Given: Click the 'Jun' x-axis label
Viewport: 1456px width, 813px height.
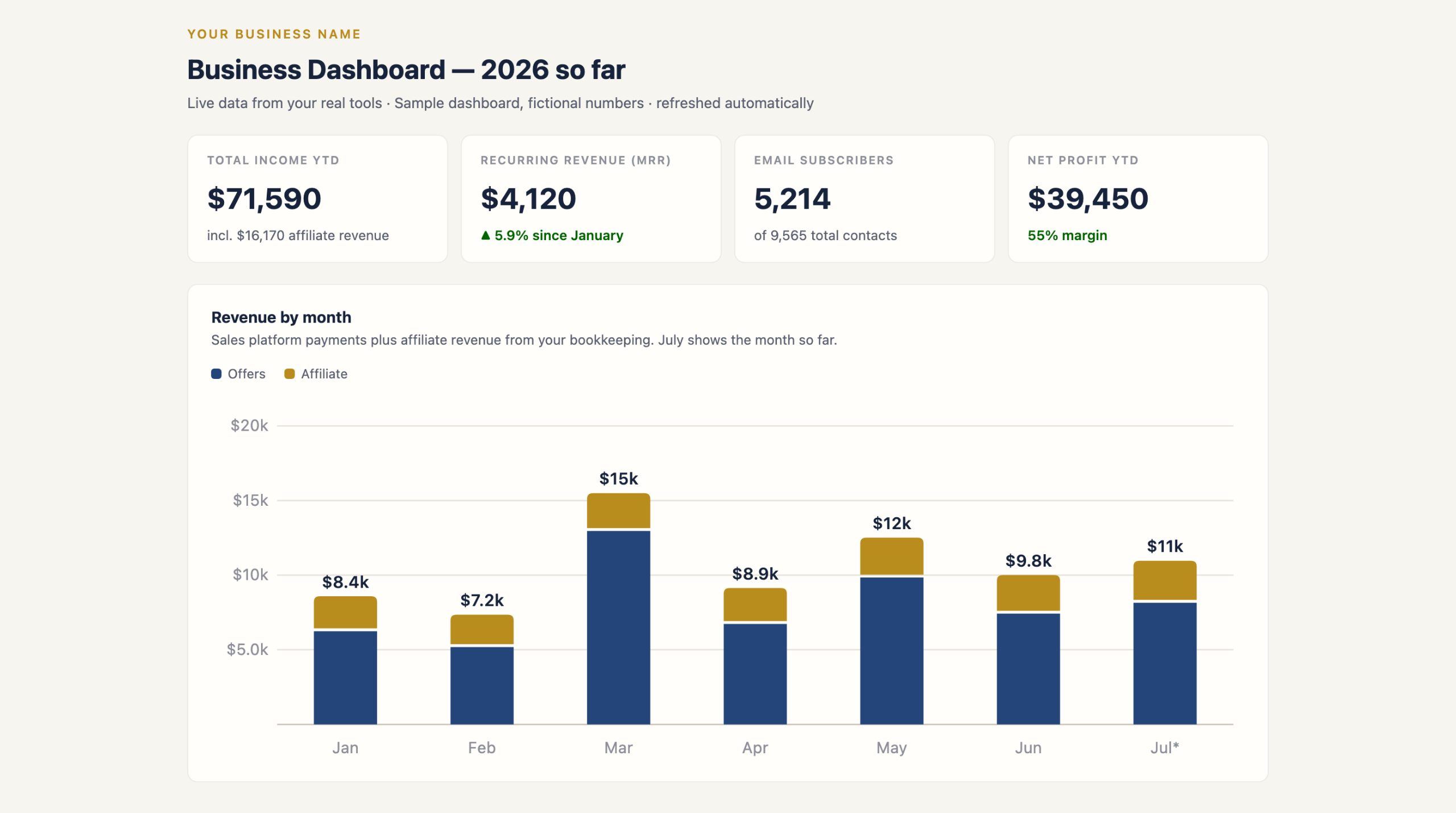Looking at the screenshot, I should click(1028, 748).
